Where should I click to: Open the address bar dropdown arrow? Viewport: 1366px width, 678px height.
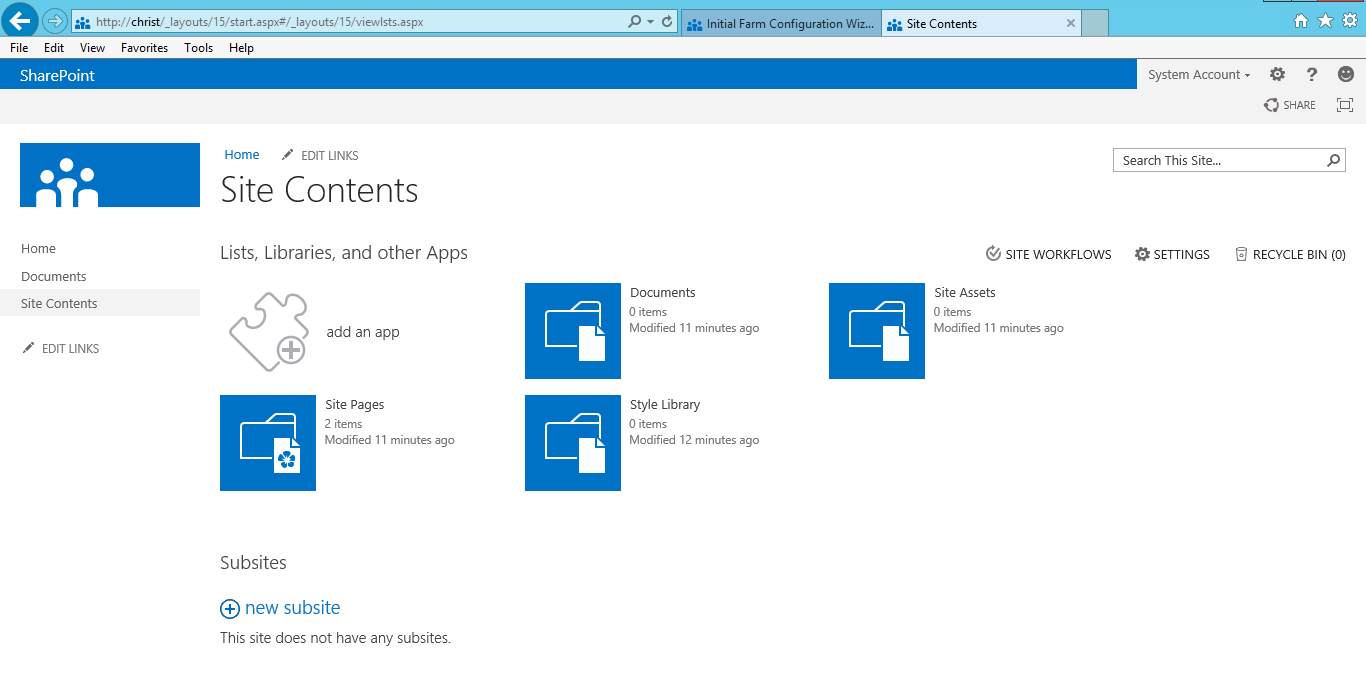(650, 22)
